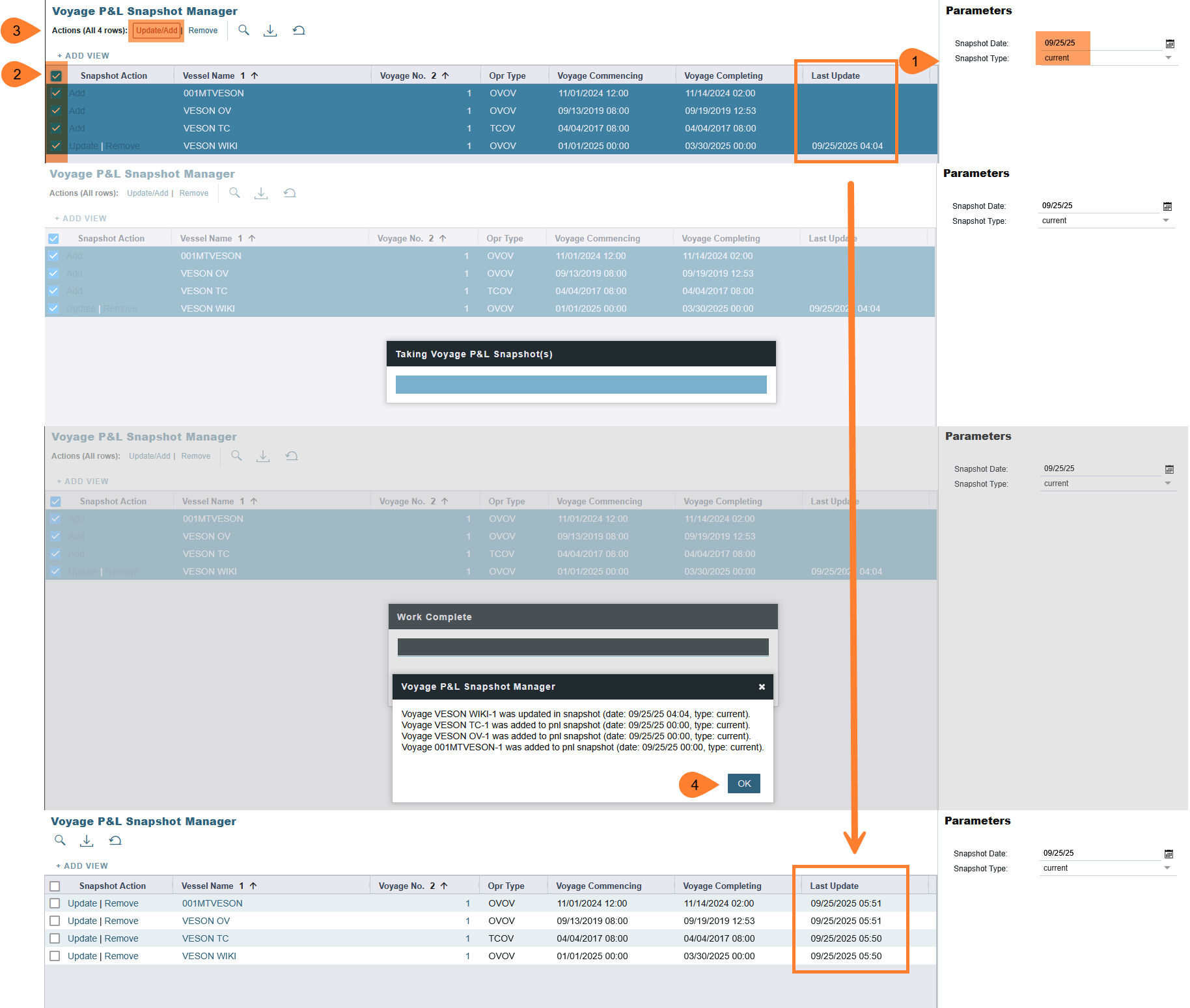Click the download icon in the Actions (All 4 rows) toolbar
The width and height of the screenshot is (1190, 1008).
pos(270,31)
